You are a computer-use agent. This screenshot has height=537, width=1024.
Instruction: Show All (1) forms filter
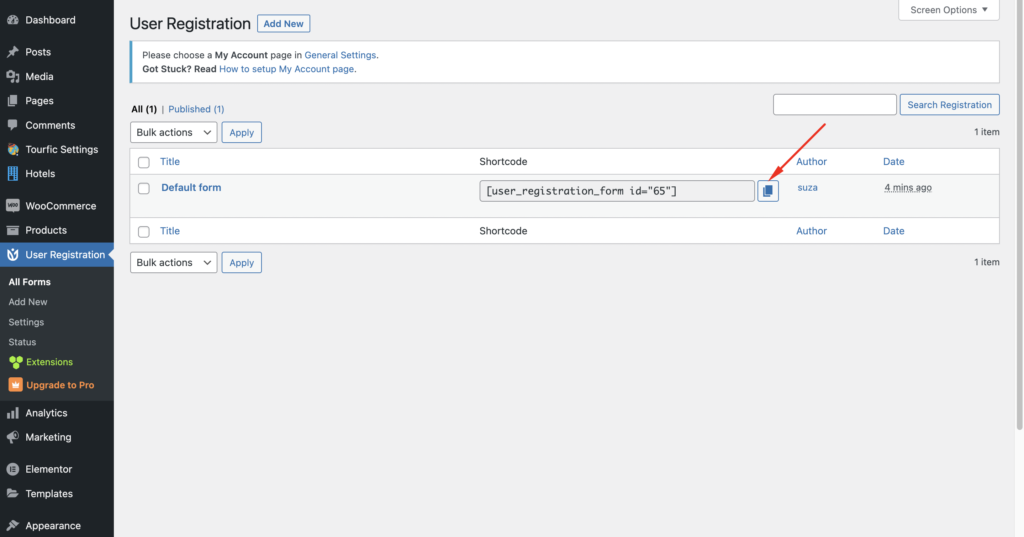pos(144,109)
